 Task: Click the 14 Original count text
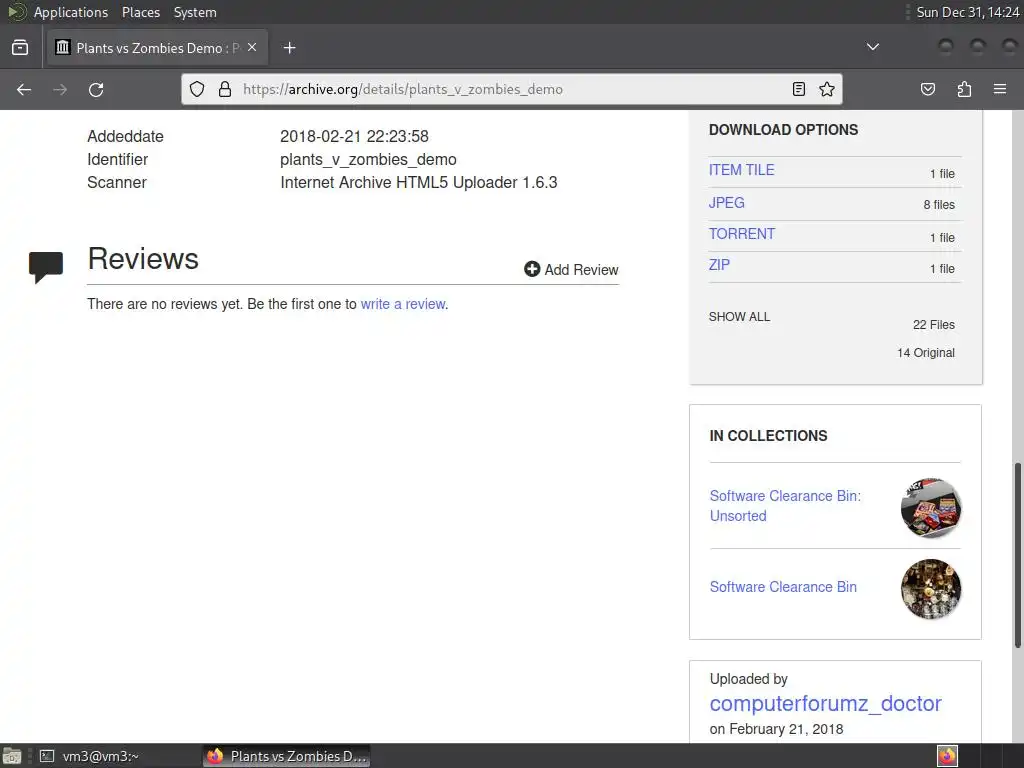(925, 353)
